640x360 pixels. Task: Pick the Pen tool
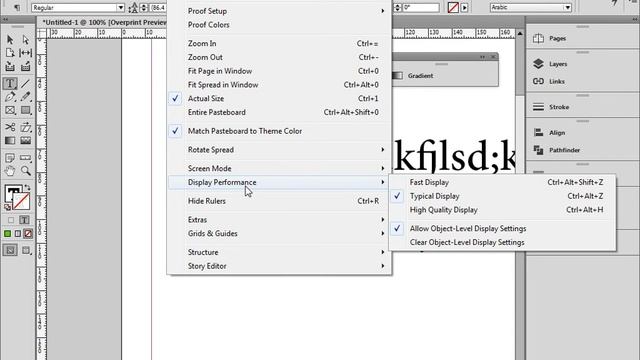10,97
